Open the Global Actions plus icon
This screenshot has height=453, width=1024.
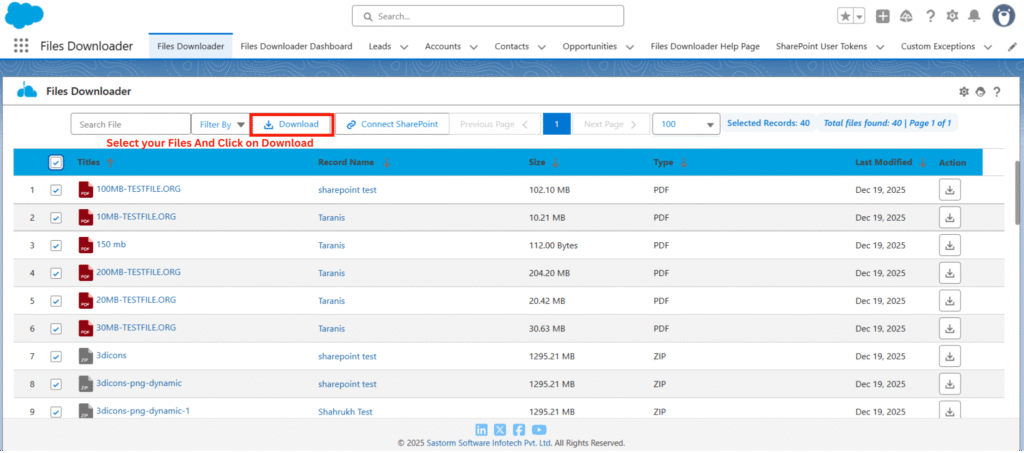(882, 16)
